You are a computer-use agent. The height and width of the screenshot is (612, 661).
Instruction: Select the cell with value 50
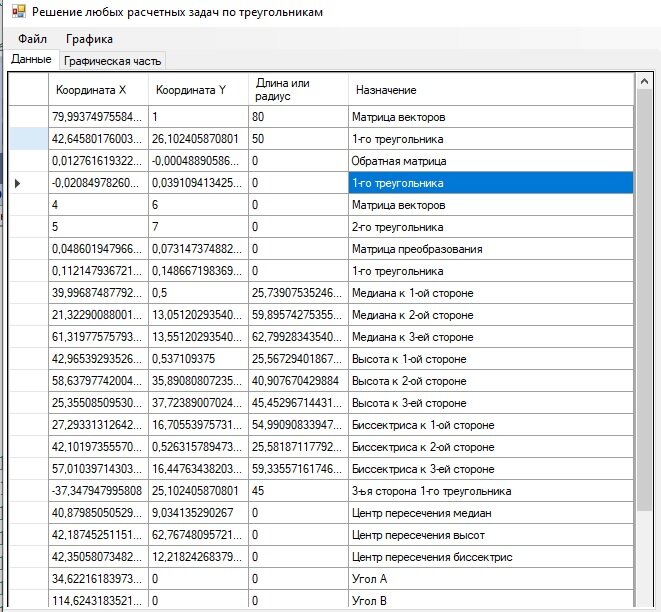pyautogui.click(x=298, y=139)
